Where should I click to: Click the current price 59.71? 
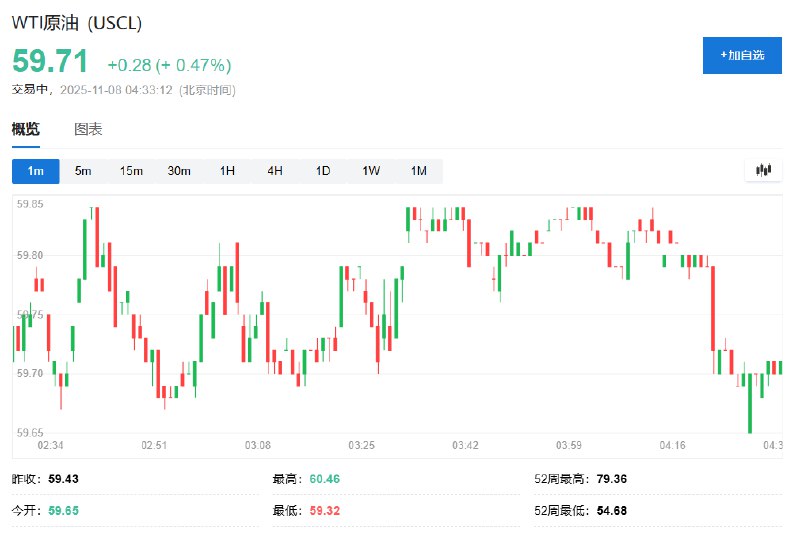coord(50,61)
